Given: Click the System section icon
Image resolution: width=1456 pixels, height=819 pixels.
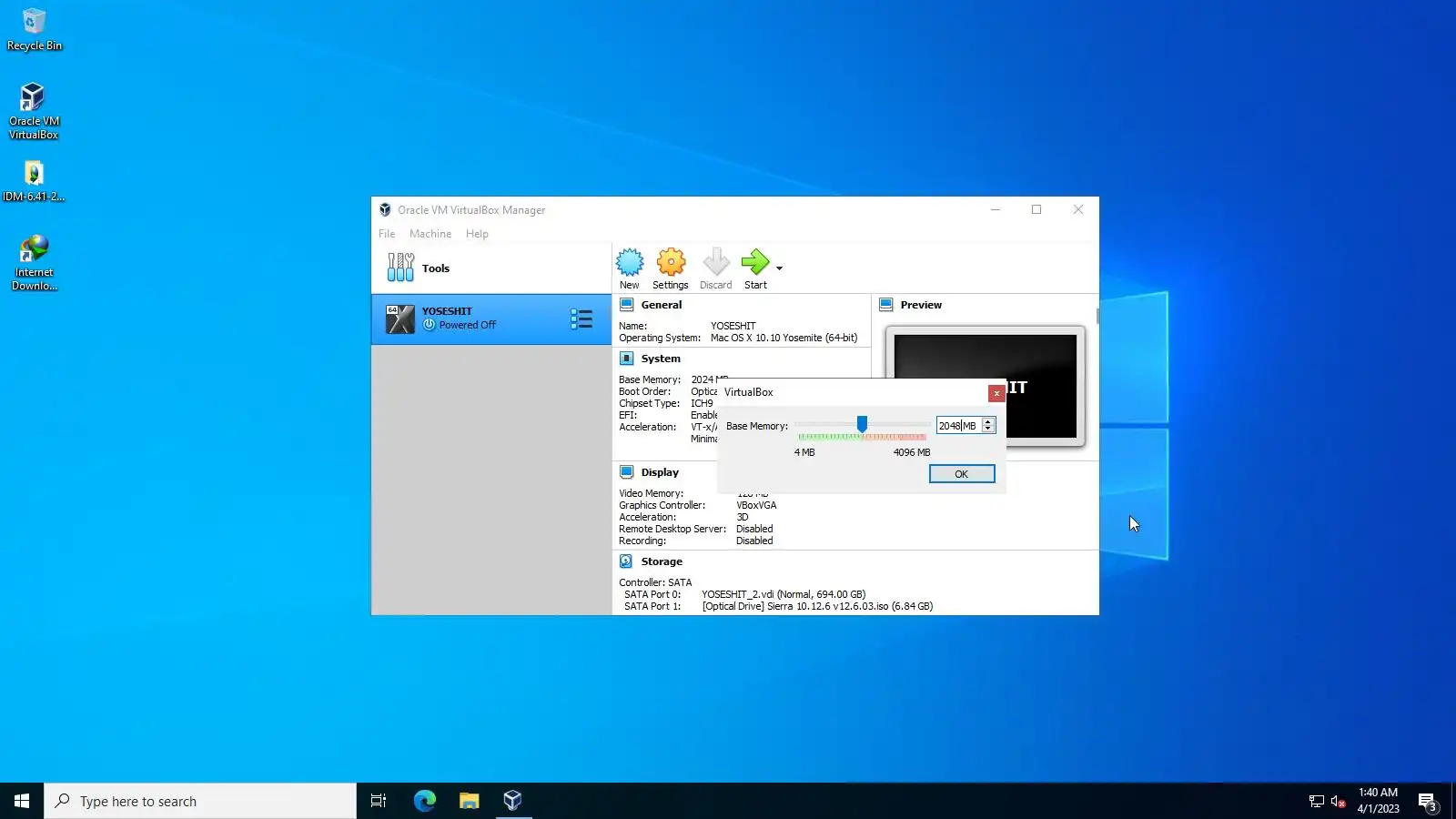Looking at the screenshot, I should [x=627, y=359].
